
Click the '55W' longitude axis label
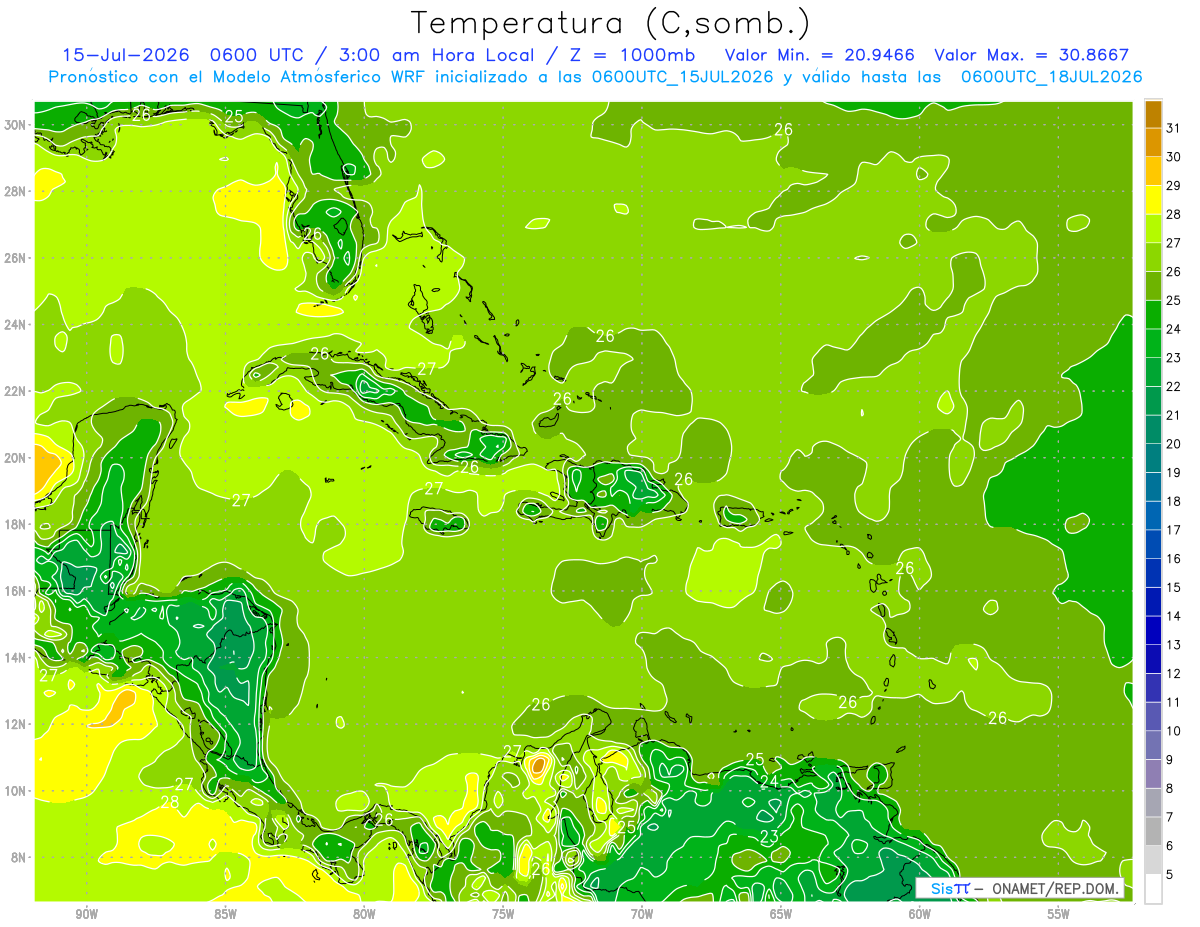(x=1059, y=915)
